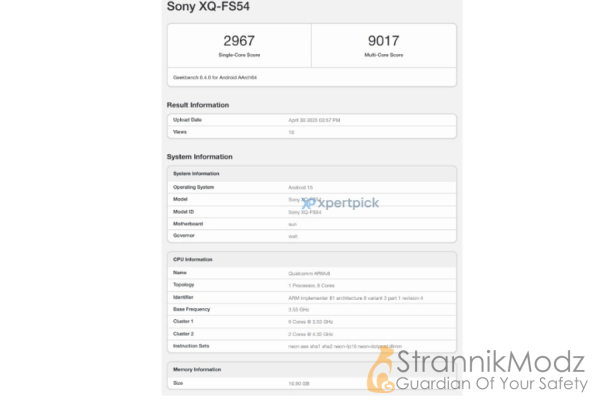The width and height of the screenshot is (600, 400).
Task: Click the 'Identifier' row label
Action: (x=183, y=297)
